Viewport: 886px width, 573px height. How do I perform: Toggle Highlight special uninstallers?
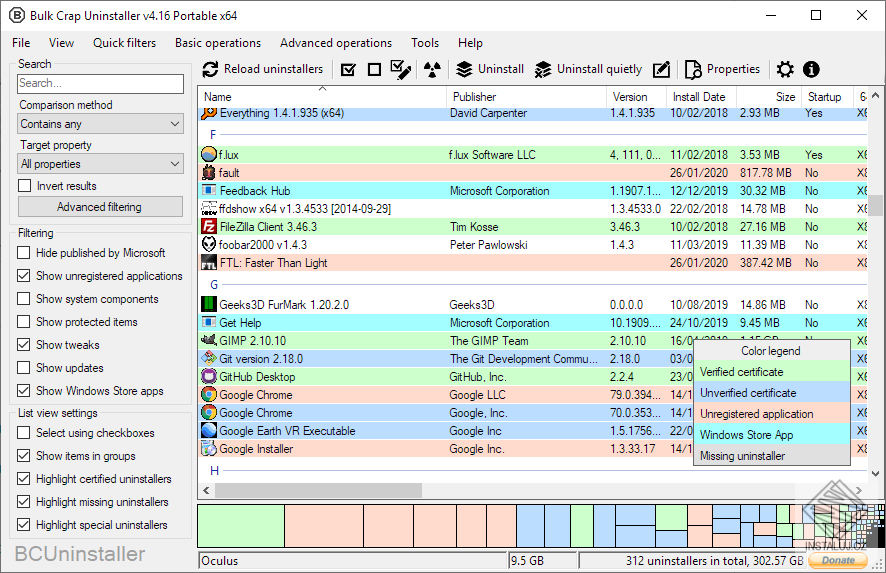pyautogui.click(x=24, y=524)
